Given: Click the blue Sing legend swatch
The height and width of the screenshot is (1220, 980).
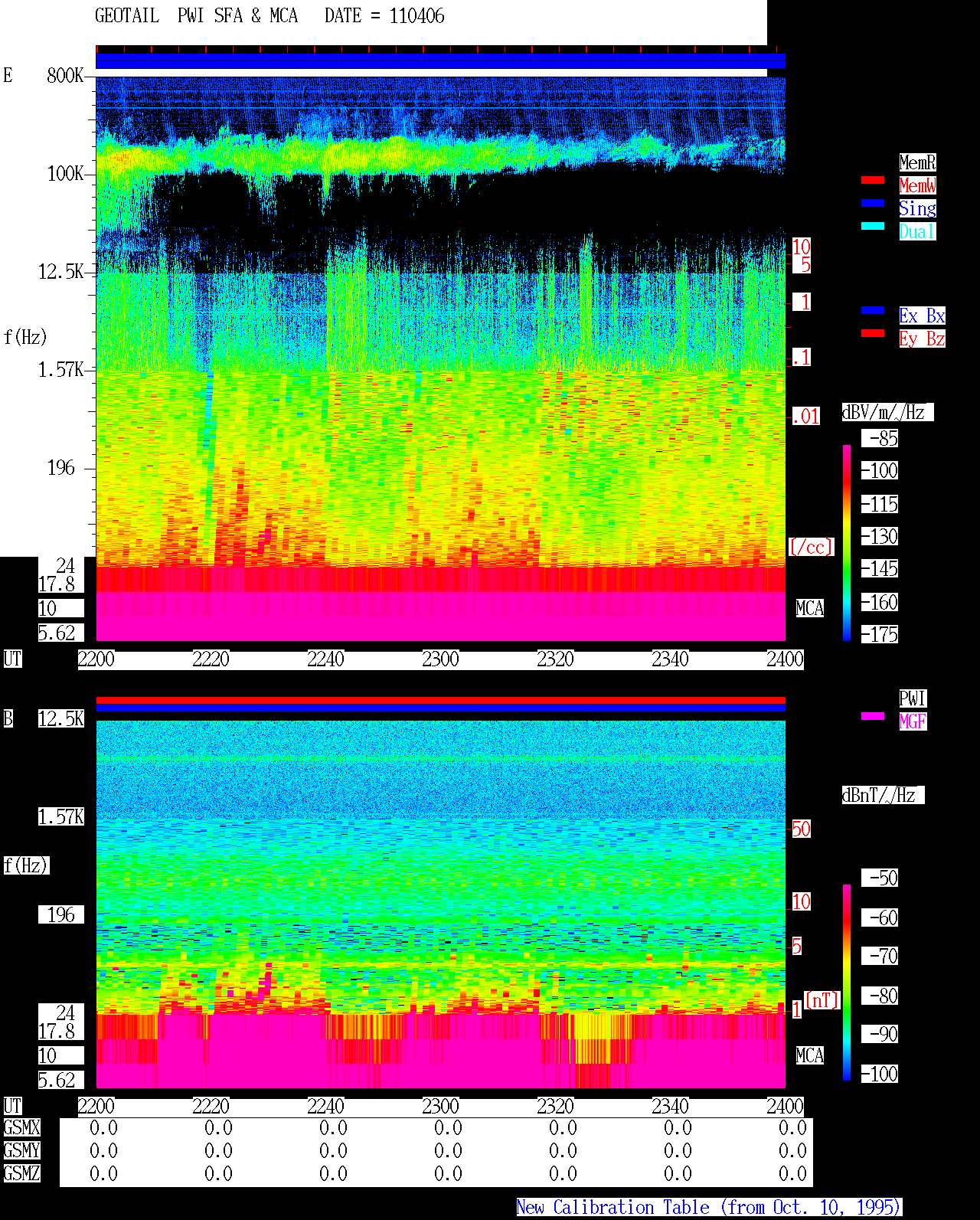Looking at the screenshot, I should click(873, 203).
